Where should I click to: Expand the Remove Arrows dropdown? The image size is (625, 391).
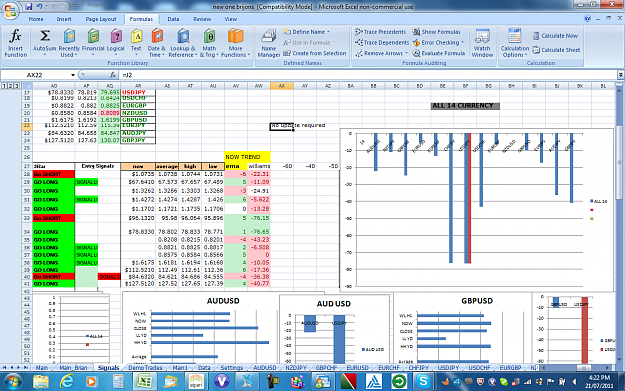[406, 53]
